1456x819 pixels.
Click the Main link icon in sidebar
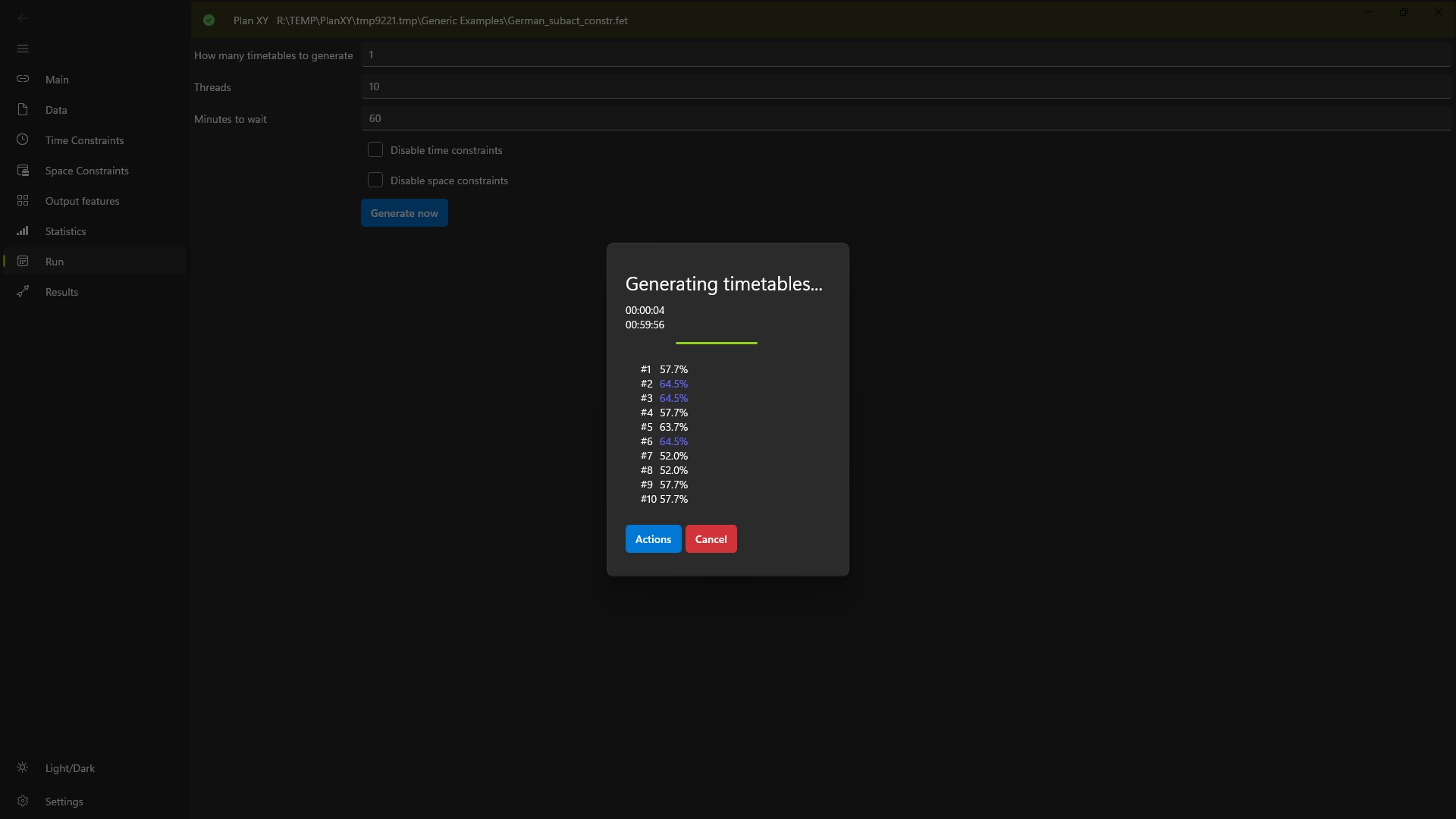[x=23, y=79]
